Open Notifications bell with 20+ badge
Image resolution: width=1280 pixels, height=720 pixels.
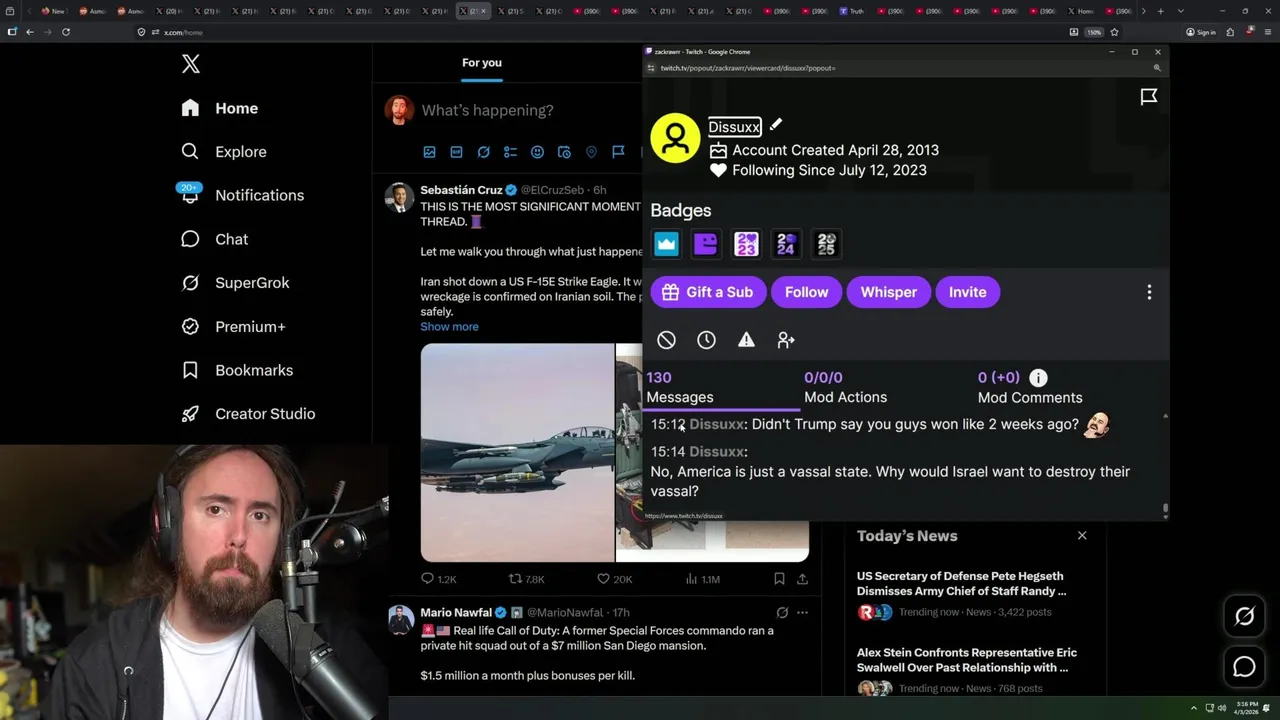pos(190,194)
